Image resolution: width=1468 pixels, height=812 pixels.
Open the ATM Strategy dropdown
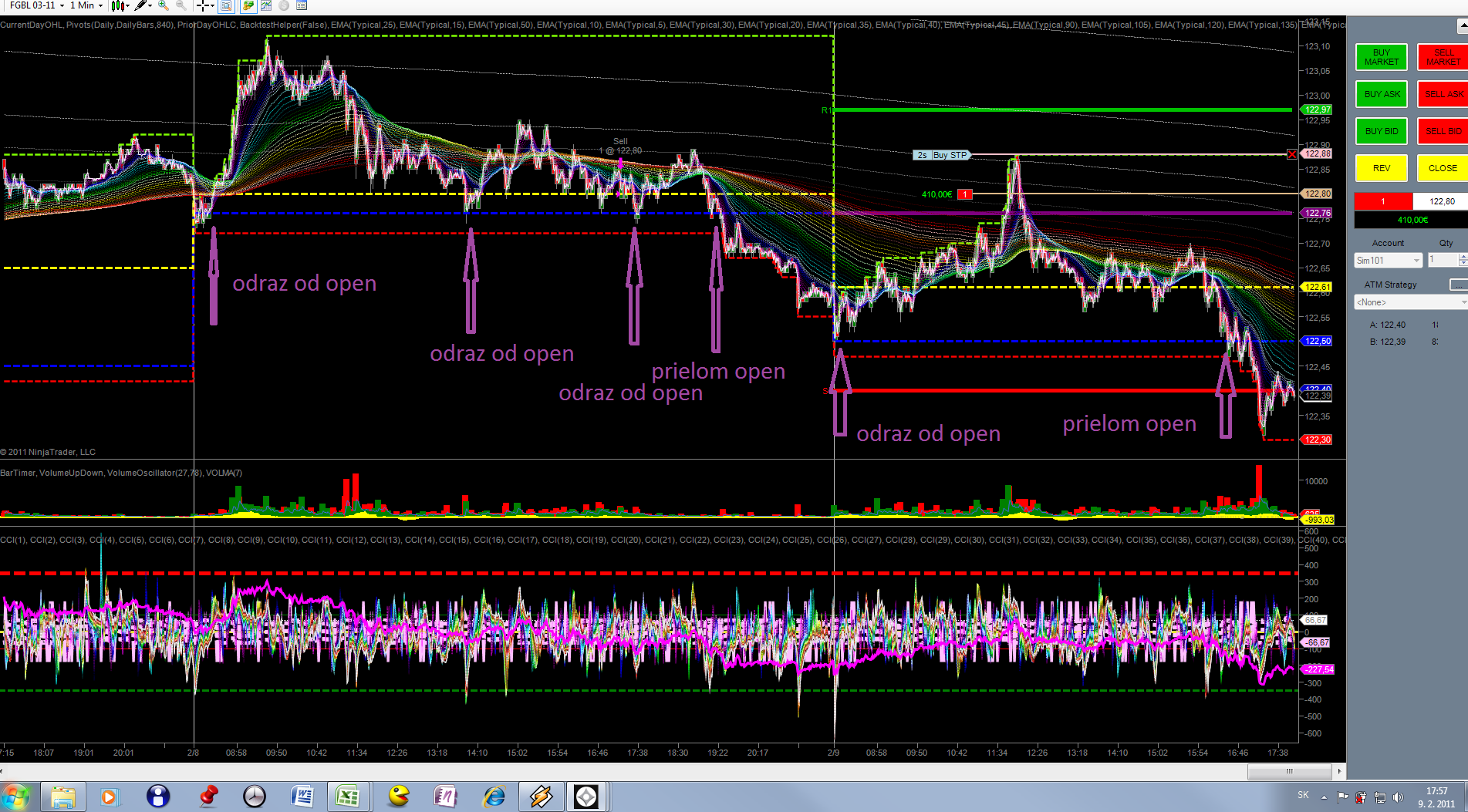[x=1411, y=302]
